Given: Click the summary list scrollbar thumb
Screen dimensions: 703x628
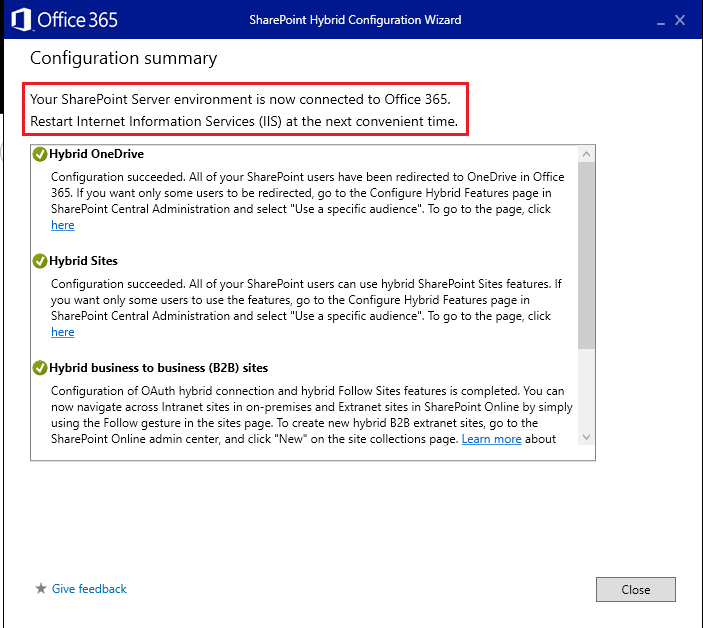Looking at the screenshot, I should tap(586, 256).
